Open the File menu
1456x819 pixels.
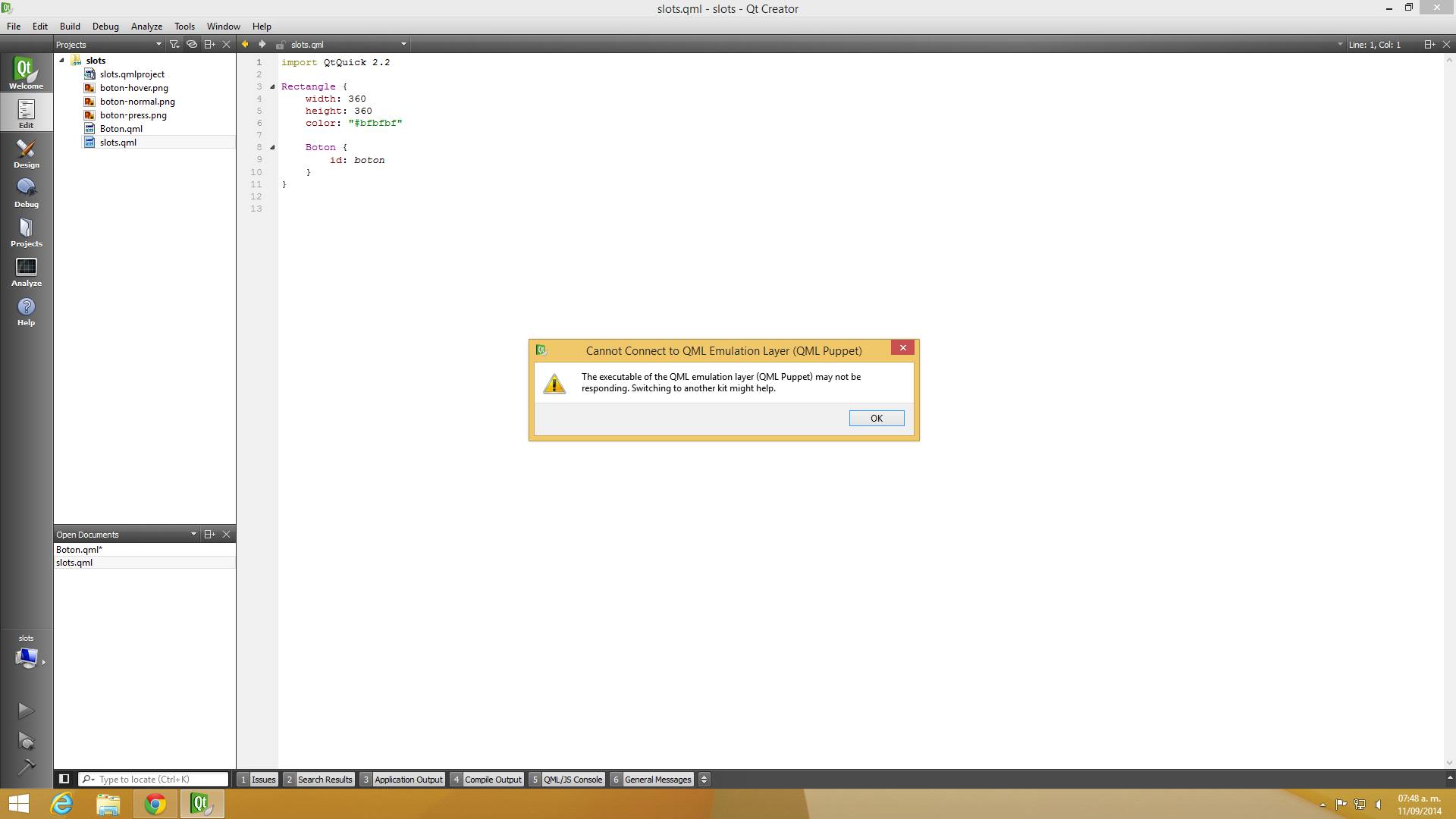point(14,26)
